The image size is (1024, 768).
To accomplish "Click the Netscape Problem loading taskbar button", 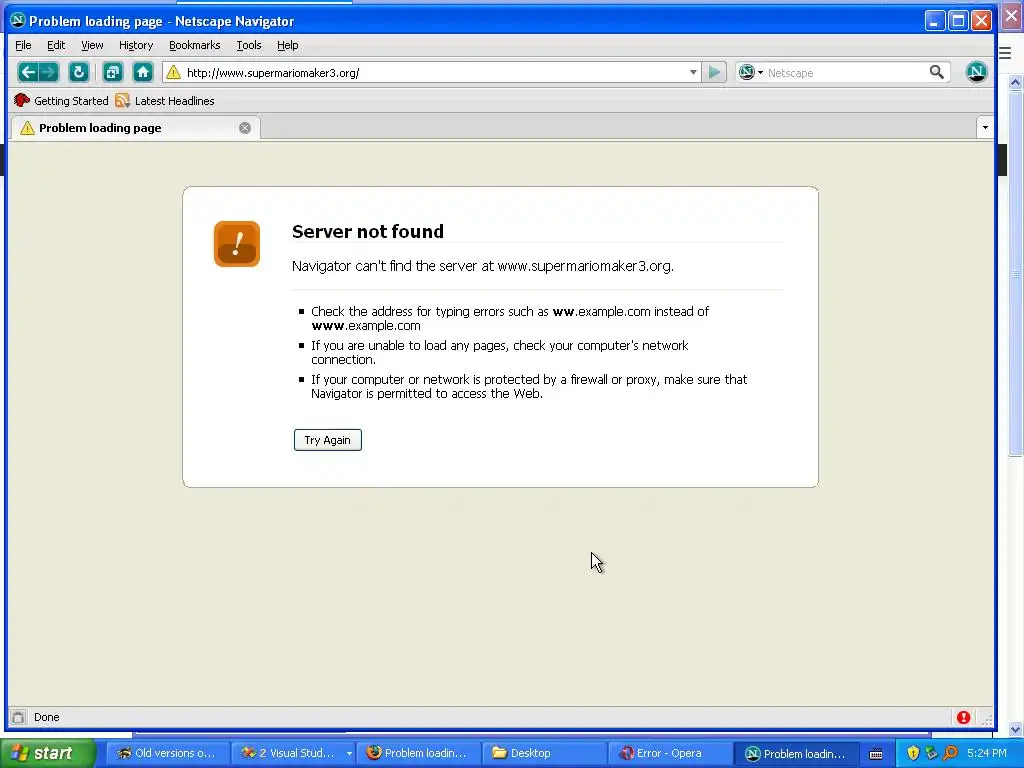I will tap(797, 753).
